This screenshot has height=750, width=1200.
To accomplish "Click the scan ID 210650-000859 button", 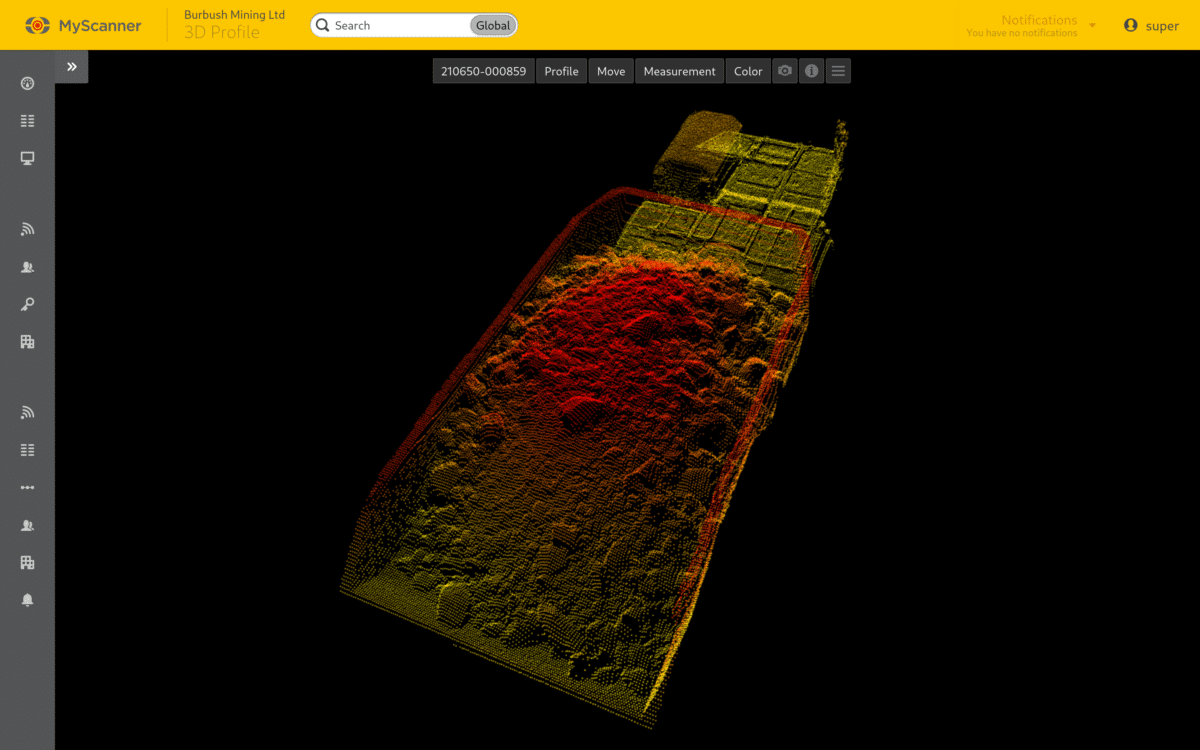I will point(483,71).
